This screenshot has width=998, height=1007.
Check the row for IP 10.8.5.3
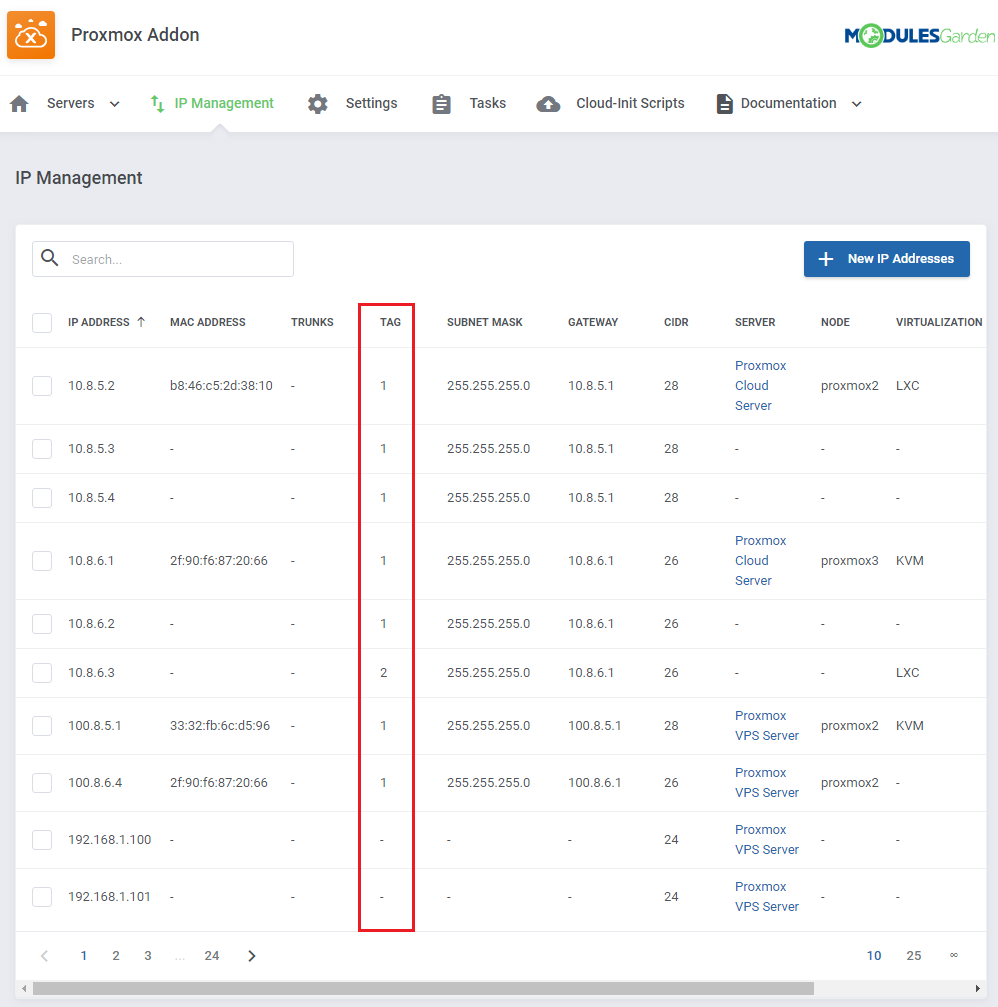[x=42, y=449]
